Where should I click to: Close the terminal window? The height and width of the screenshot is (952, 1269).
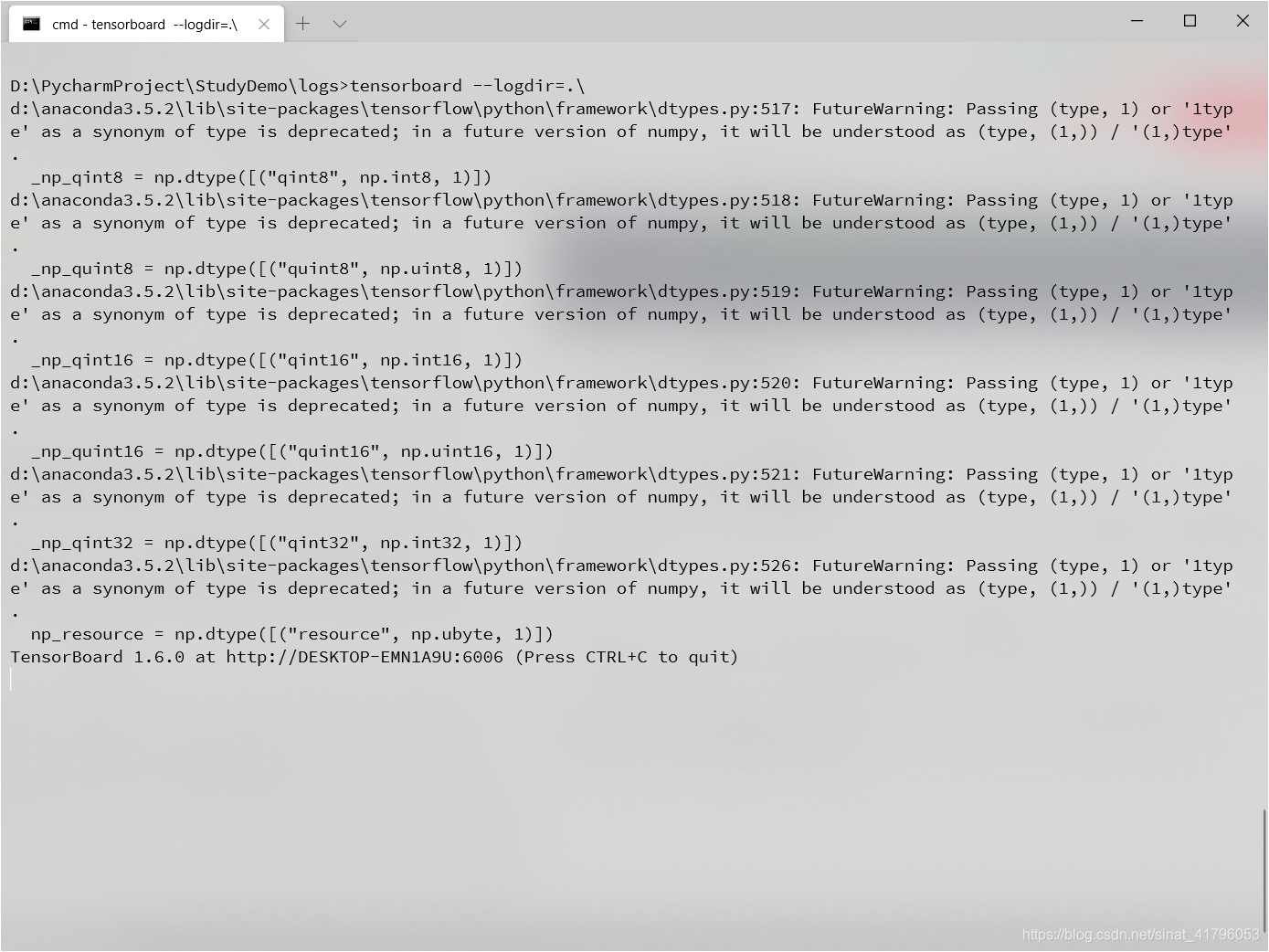click(x=1243, y=20)
